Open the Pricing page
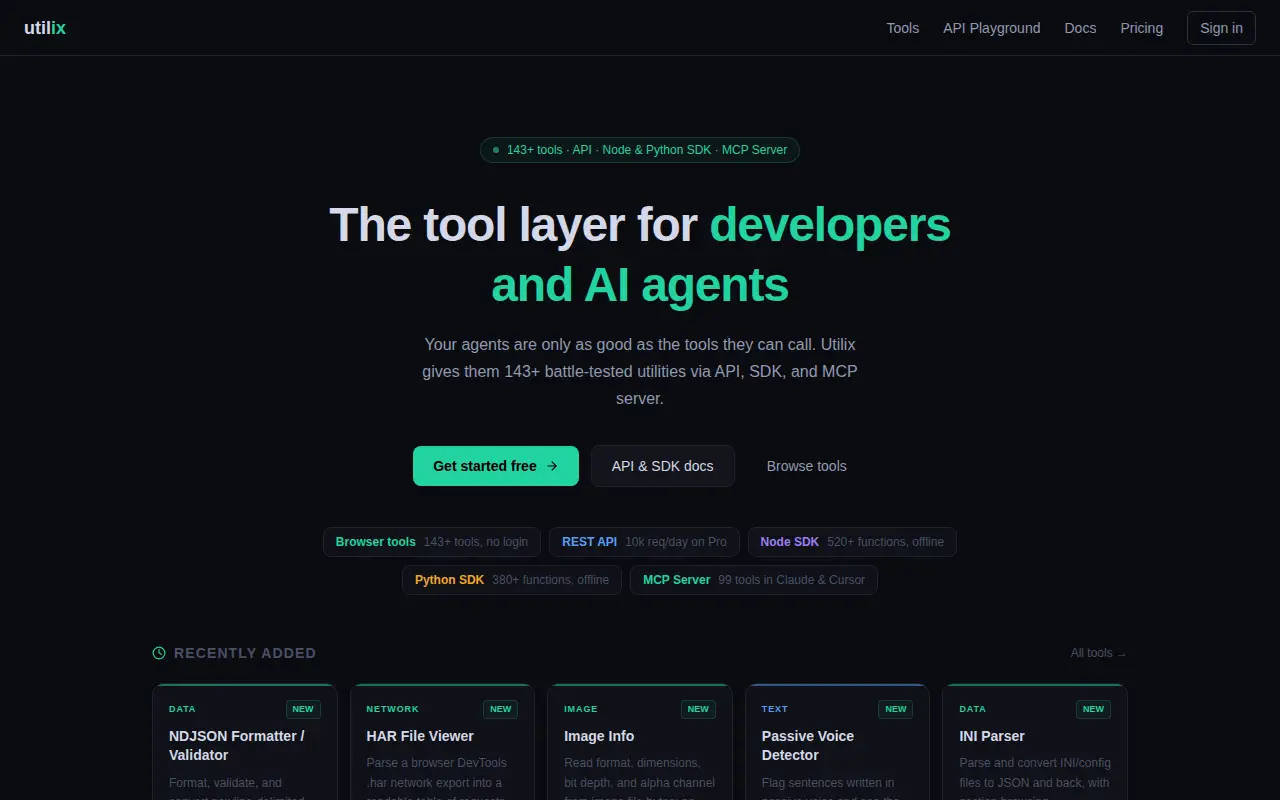The width and height of the screenshot is (1280, 800). 1141,28
